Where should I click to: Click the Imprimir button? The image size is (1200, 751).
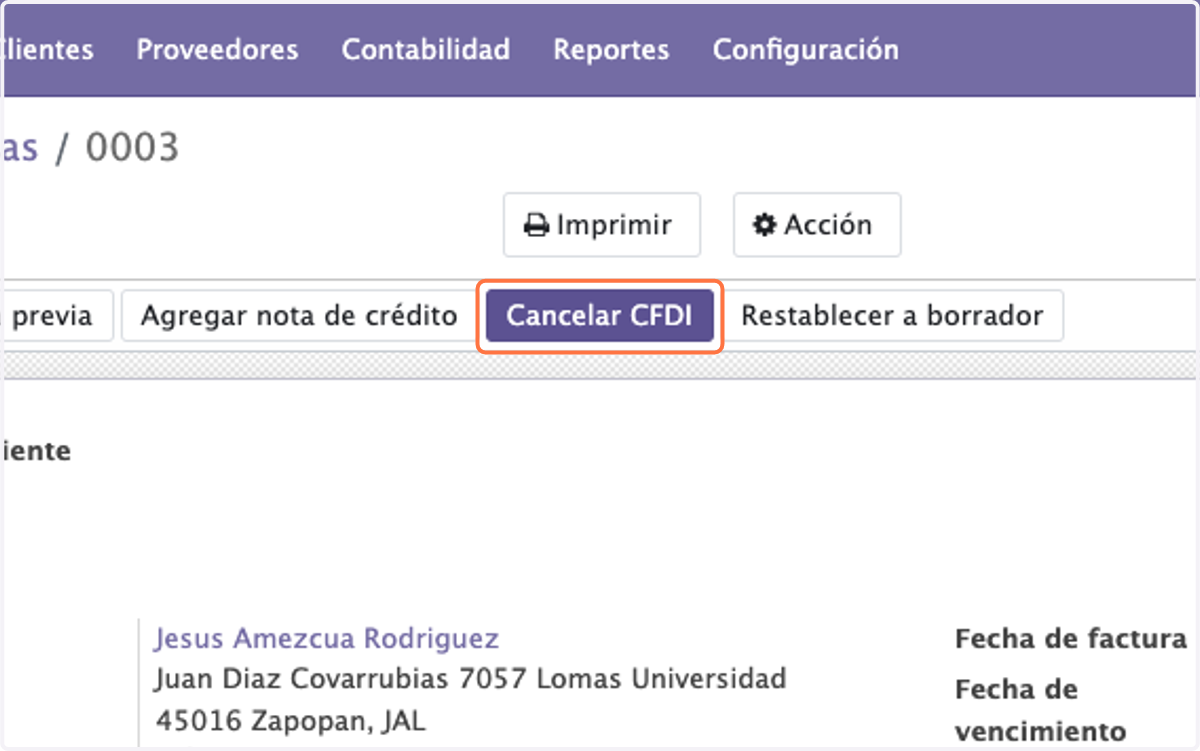601,225
